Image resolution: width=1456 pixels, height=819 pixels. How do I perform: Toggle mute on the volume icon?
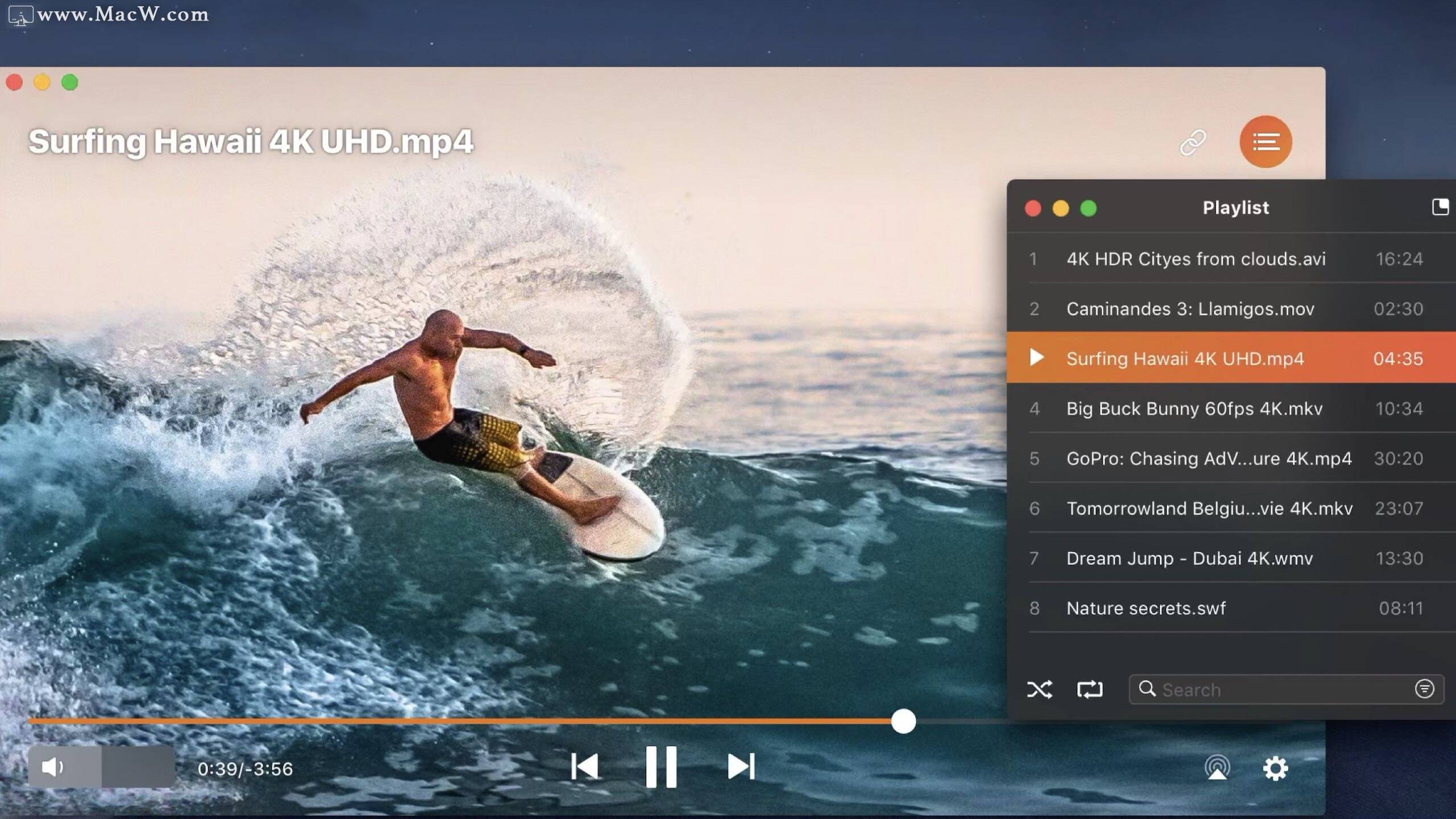click(x=52, y=767)
